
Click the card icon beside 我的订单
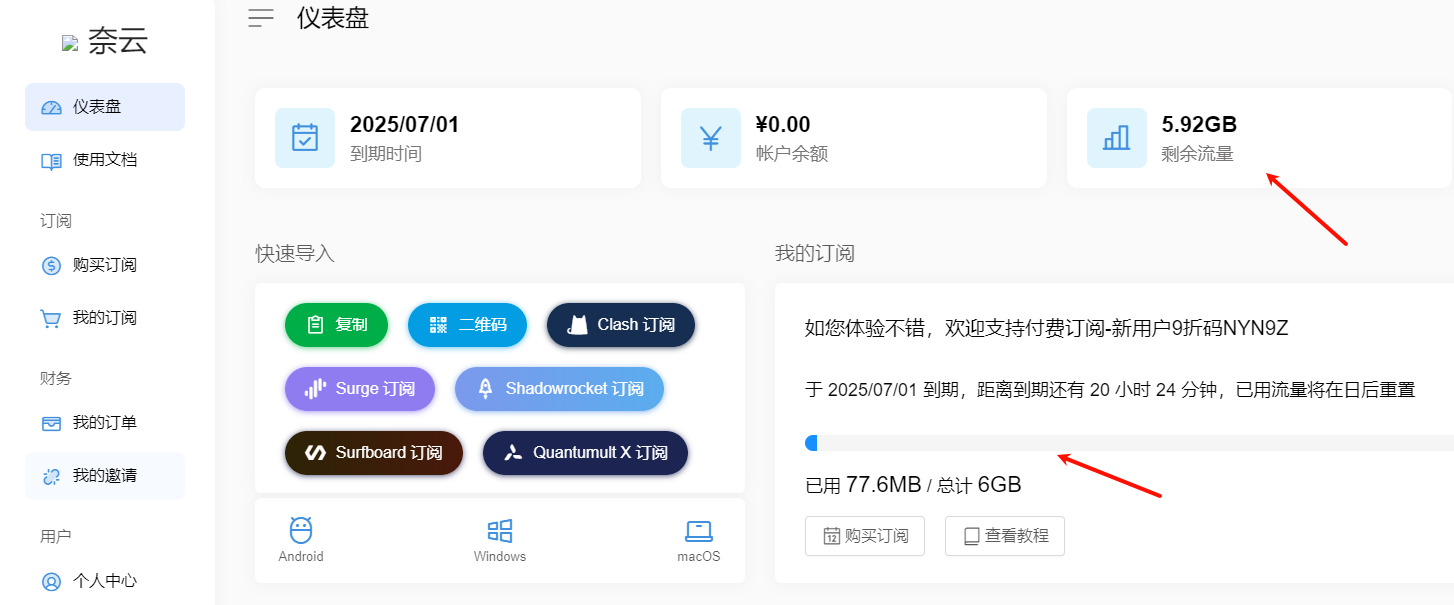tap(51, 423)
